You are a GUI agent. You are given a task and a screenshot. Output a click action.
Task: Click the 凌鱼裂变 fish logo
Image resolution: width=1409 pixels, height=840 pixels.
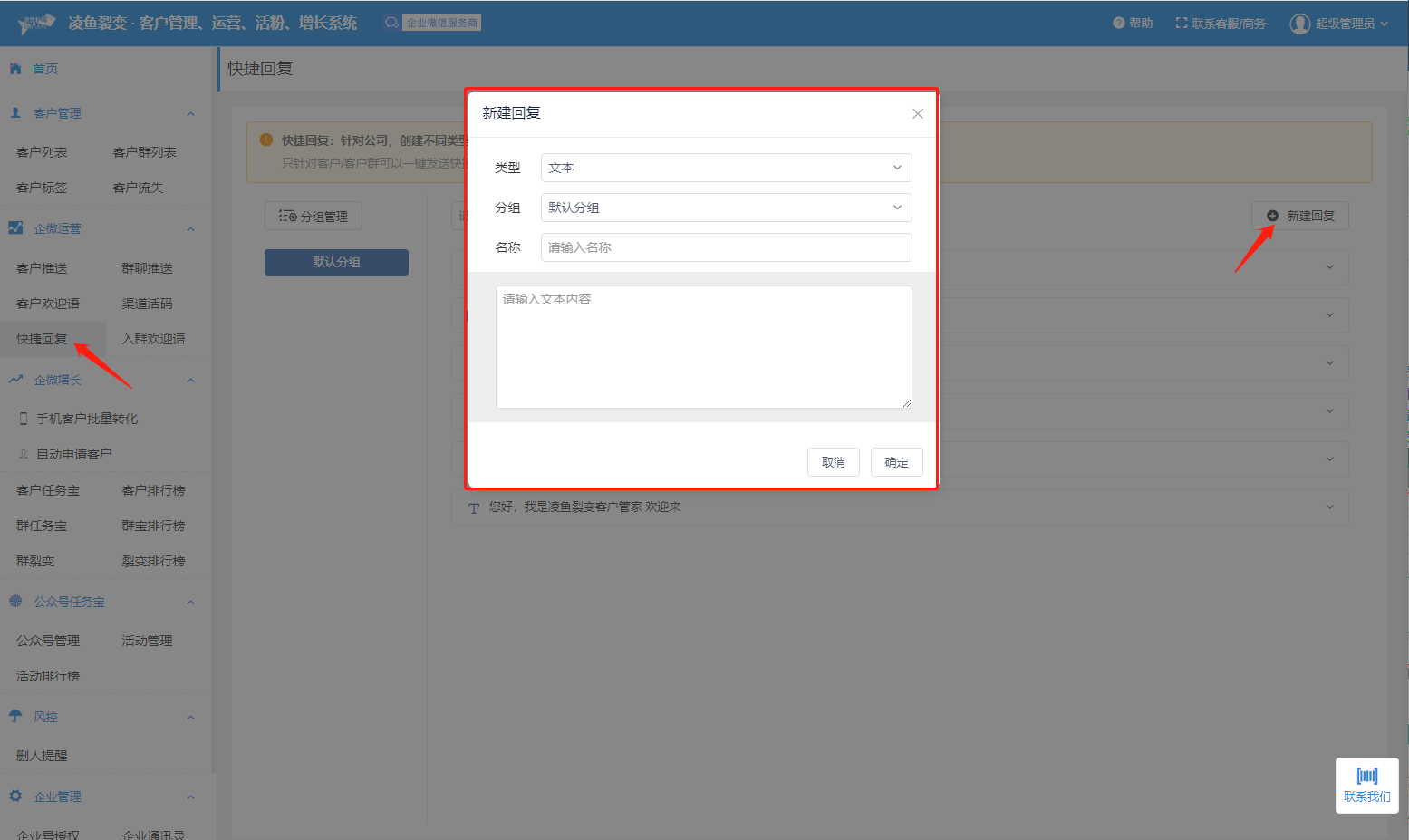(36, 24)
